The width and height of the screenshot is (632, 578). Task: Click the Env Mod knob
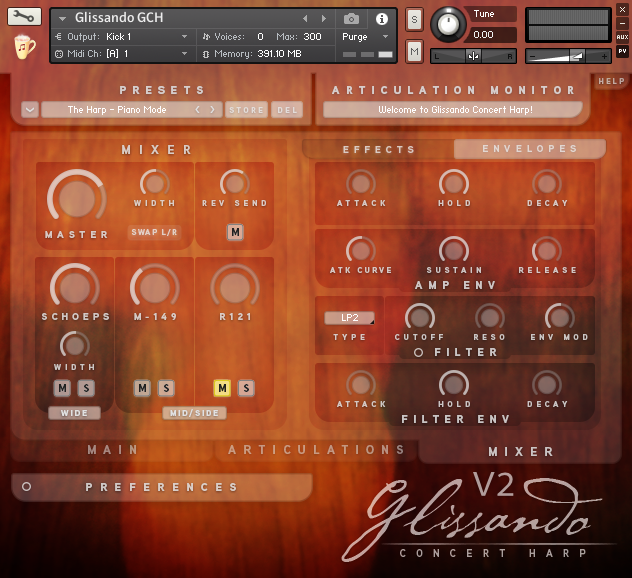559,318
